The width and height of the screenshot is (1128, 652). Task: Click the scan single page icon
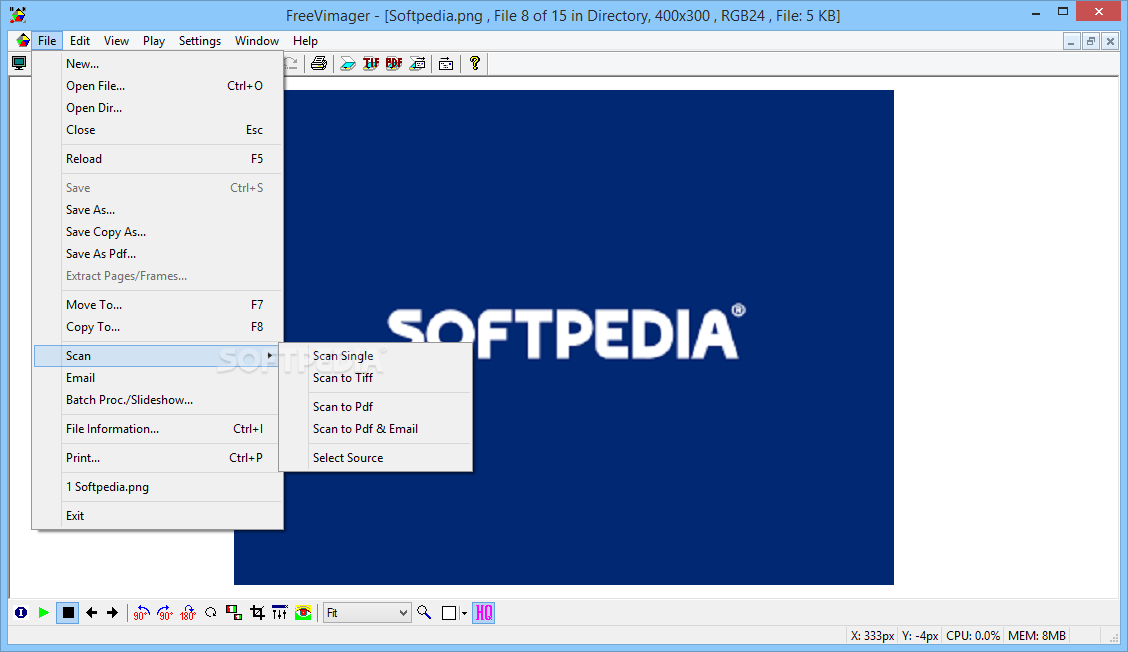coord(347,63)
